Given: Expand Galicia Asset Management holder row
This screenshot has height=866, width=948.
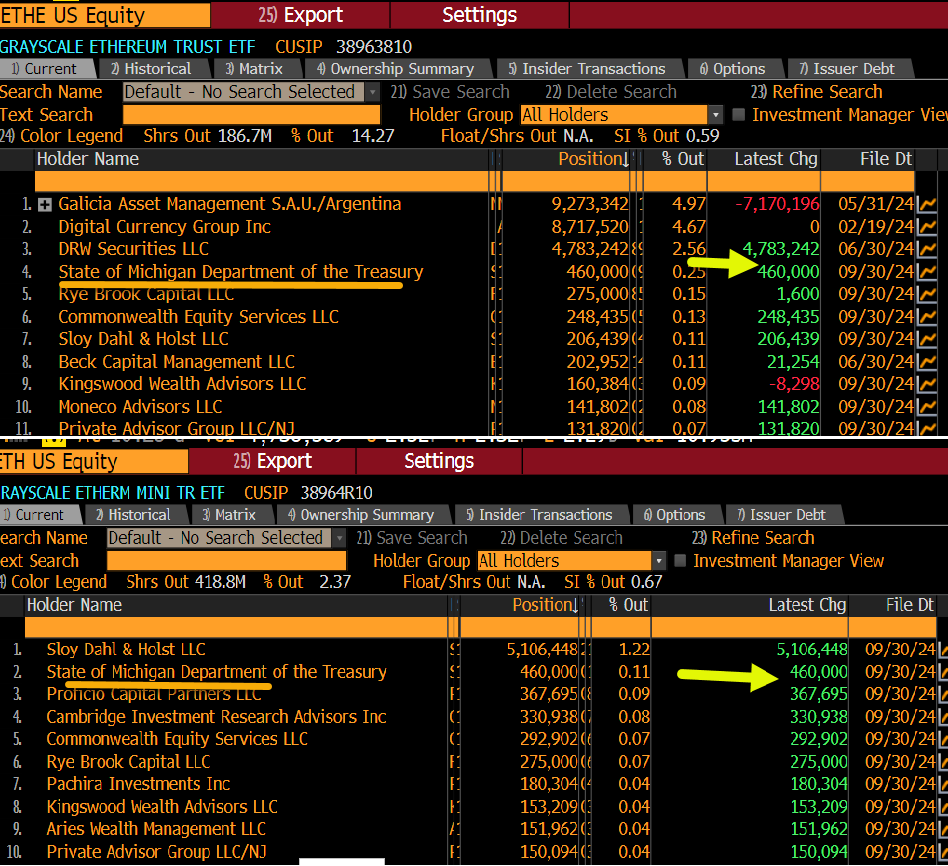Looking at the screenshot, I should point(45,204).
